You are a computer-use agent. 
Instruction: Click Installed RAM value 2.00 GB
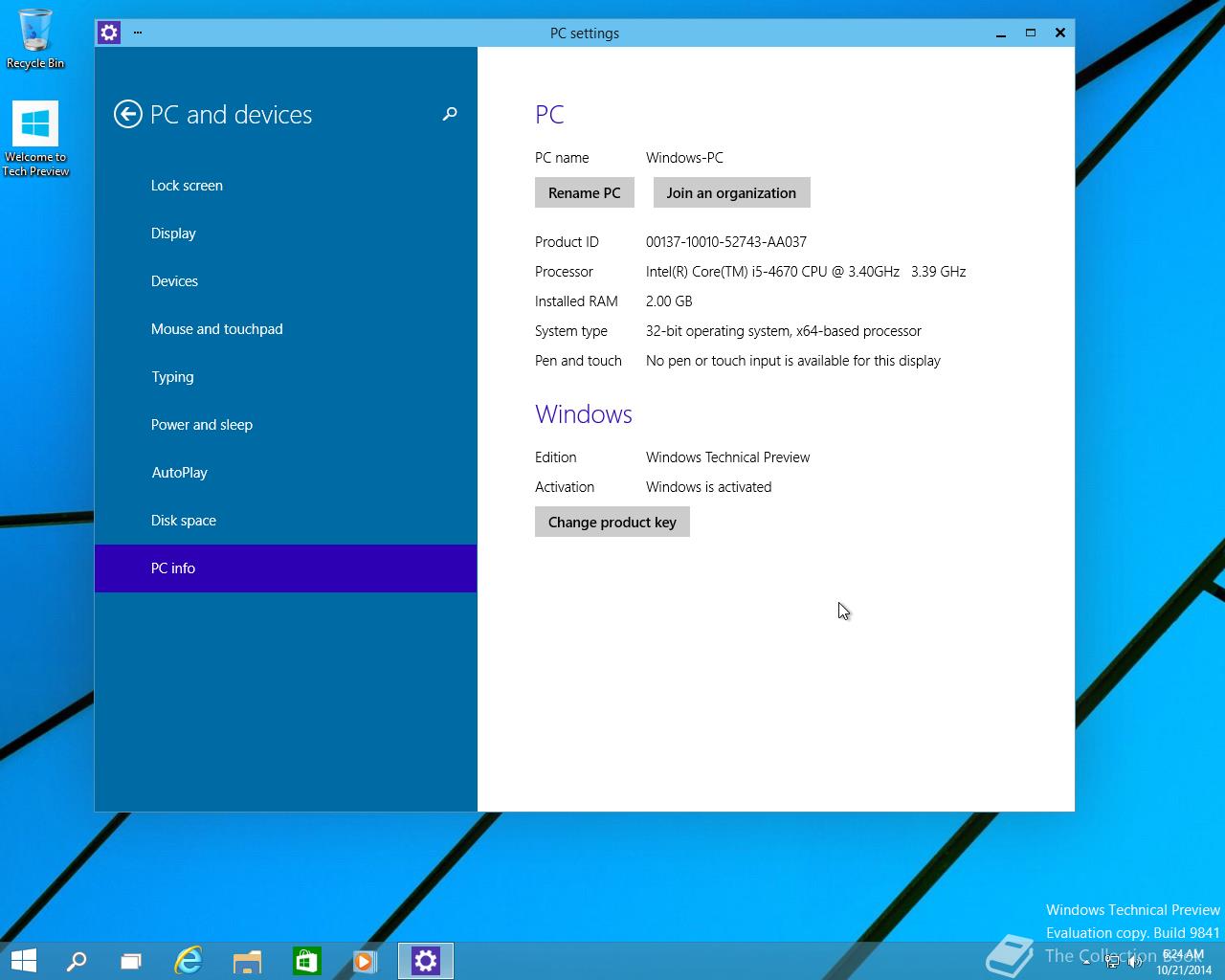click(669, 301)
